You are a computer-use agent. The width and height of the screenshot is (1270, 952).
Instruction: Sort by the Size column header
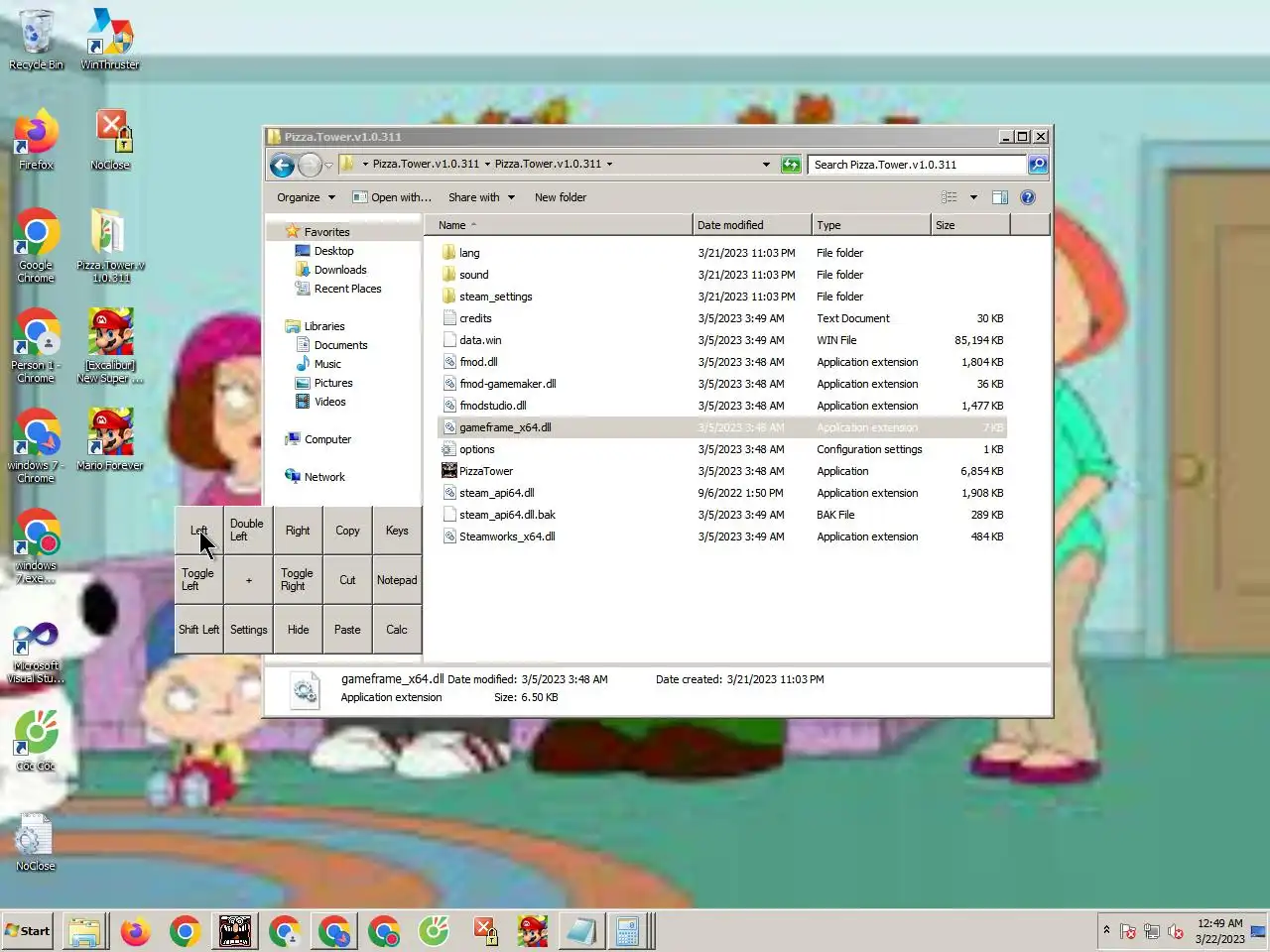[x=970, y=225]
